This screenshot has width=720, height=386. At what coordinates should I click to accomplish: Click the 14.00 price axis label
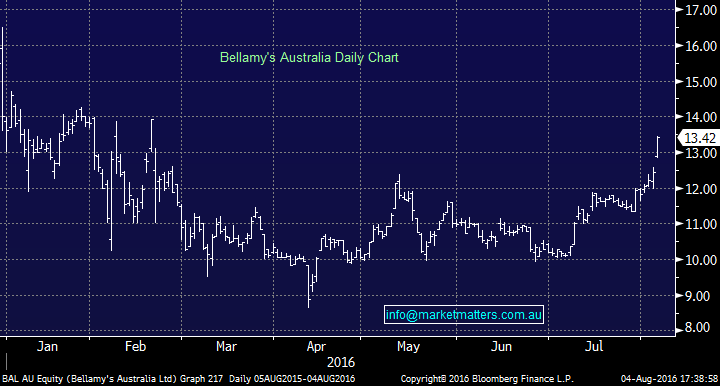701,117
